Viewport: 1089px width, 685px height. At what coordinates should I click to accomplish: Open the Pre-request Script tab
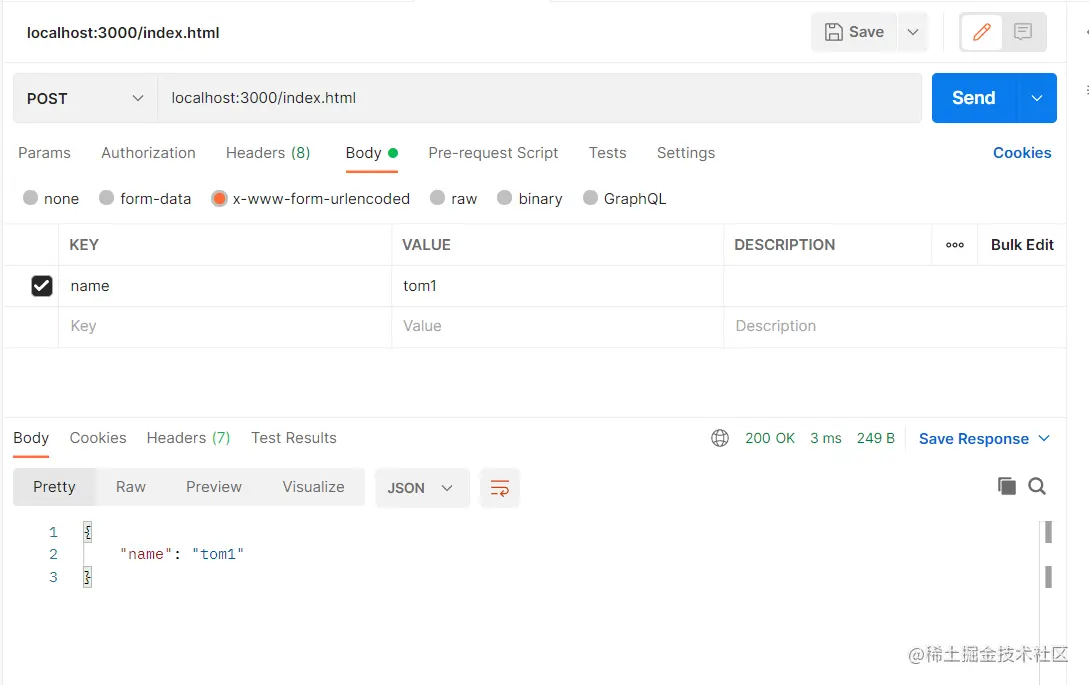493,153
